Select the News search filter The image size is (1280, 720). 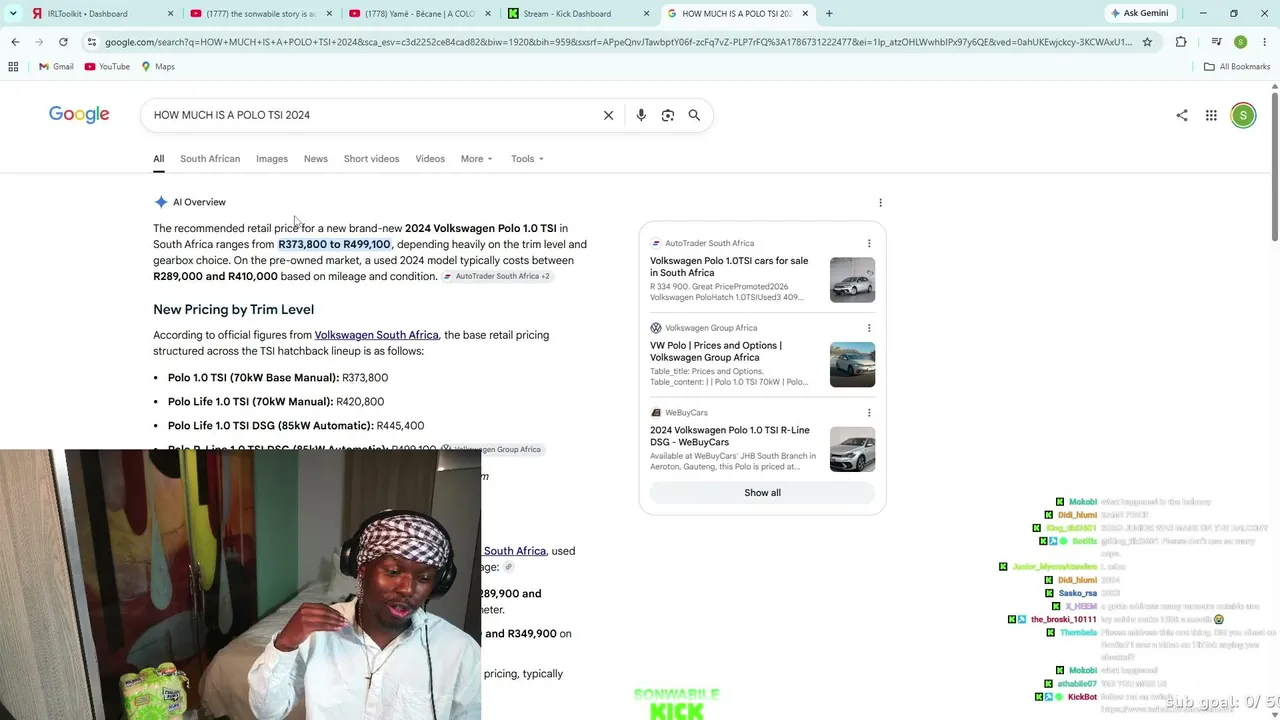[316, 159]
